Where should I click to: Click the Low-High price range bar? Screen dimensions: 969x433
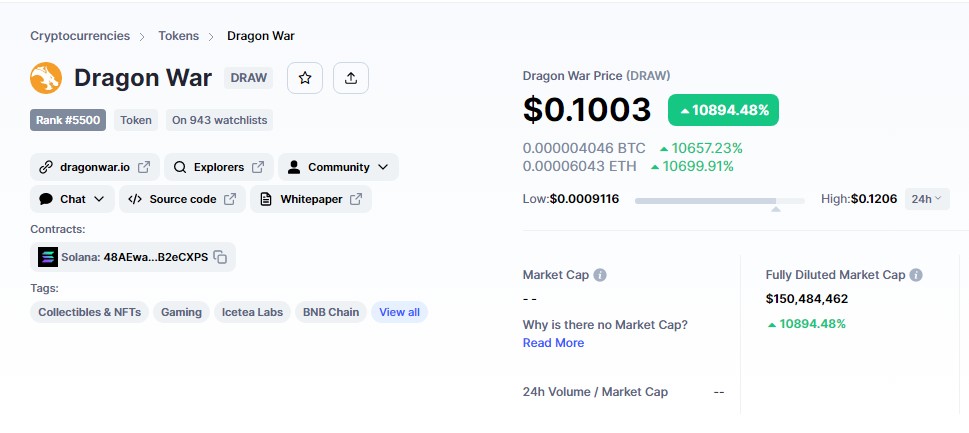pos(720,201)
